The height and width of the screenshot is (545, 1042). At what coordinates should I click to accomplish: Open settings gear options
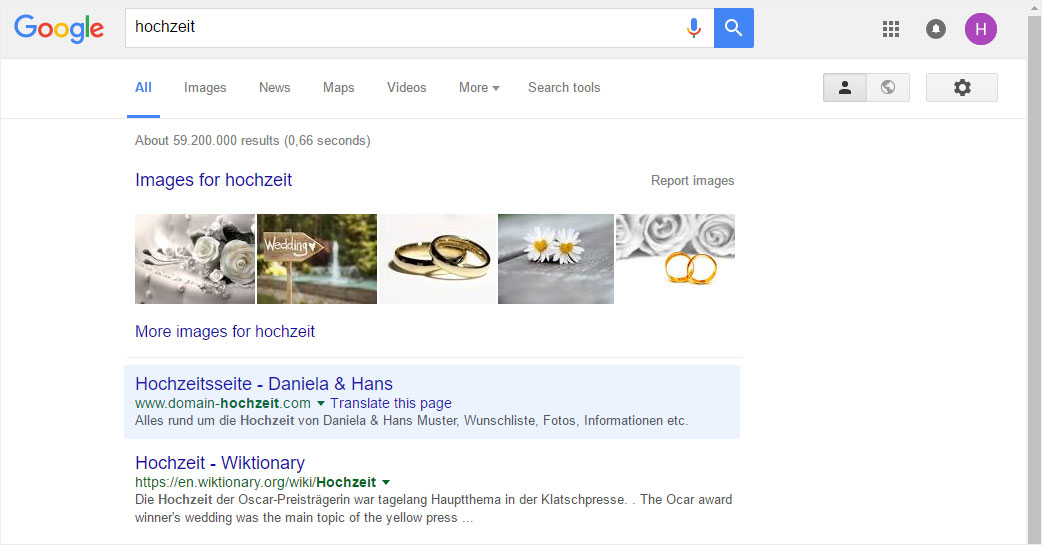(x=962, y=87)
